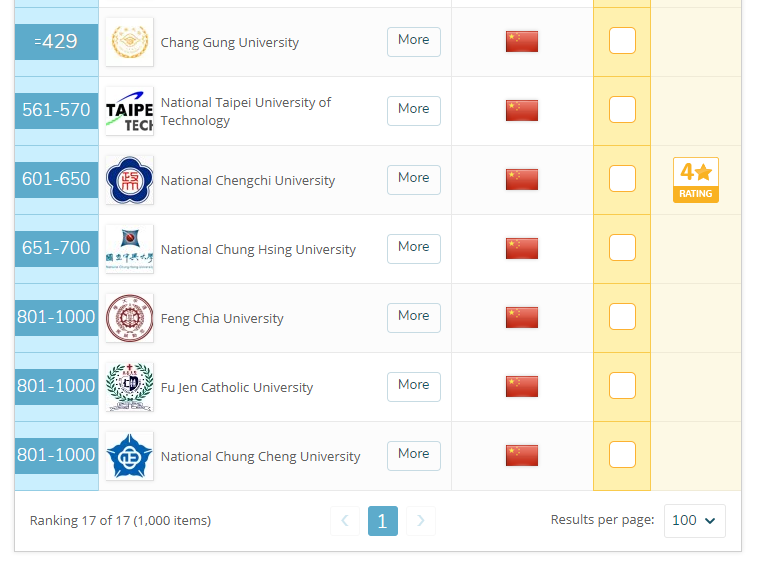Open the results per page dropdown

tap(694, 520)
